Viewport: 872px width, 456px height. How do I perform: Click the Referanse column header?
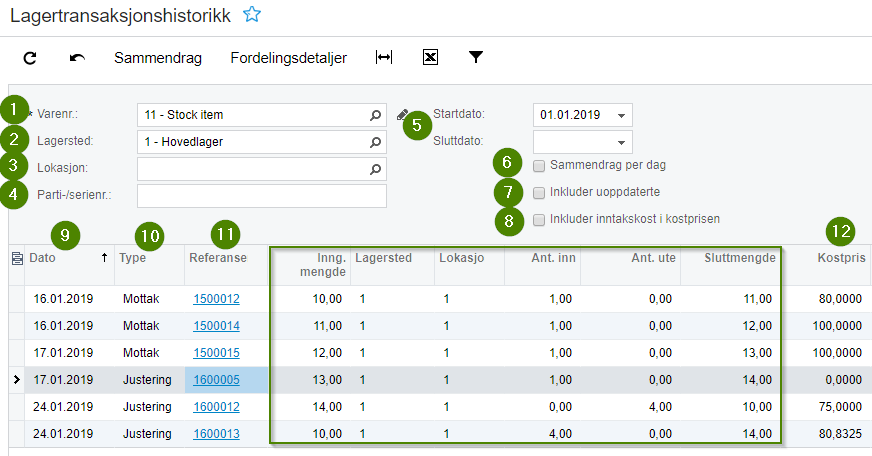coord(226,265)
